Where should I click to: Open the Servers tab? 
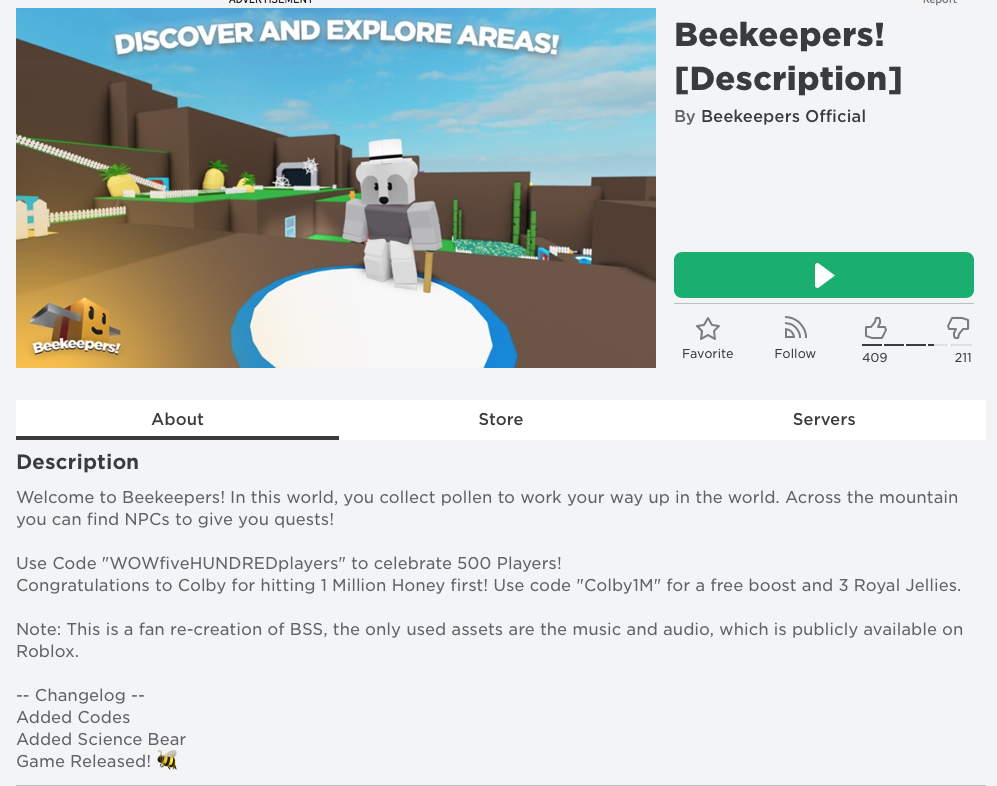[x=824, y=419]
